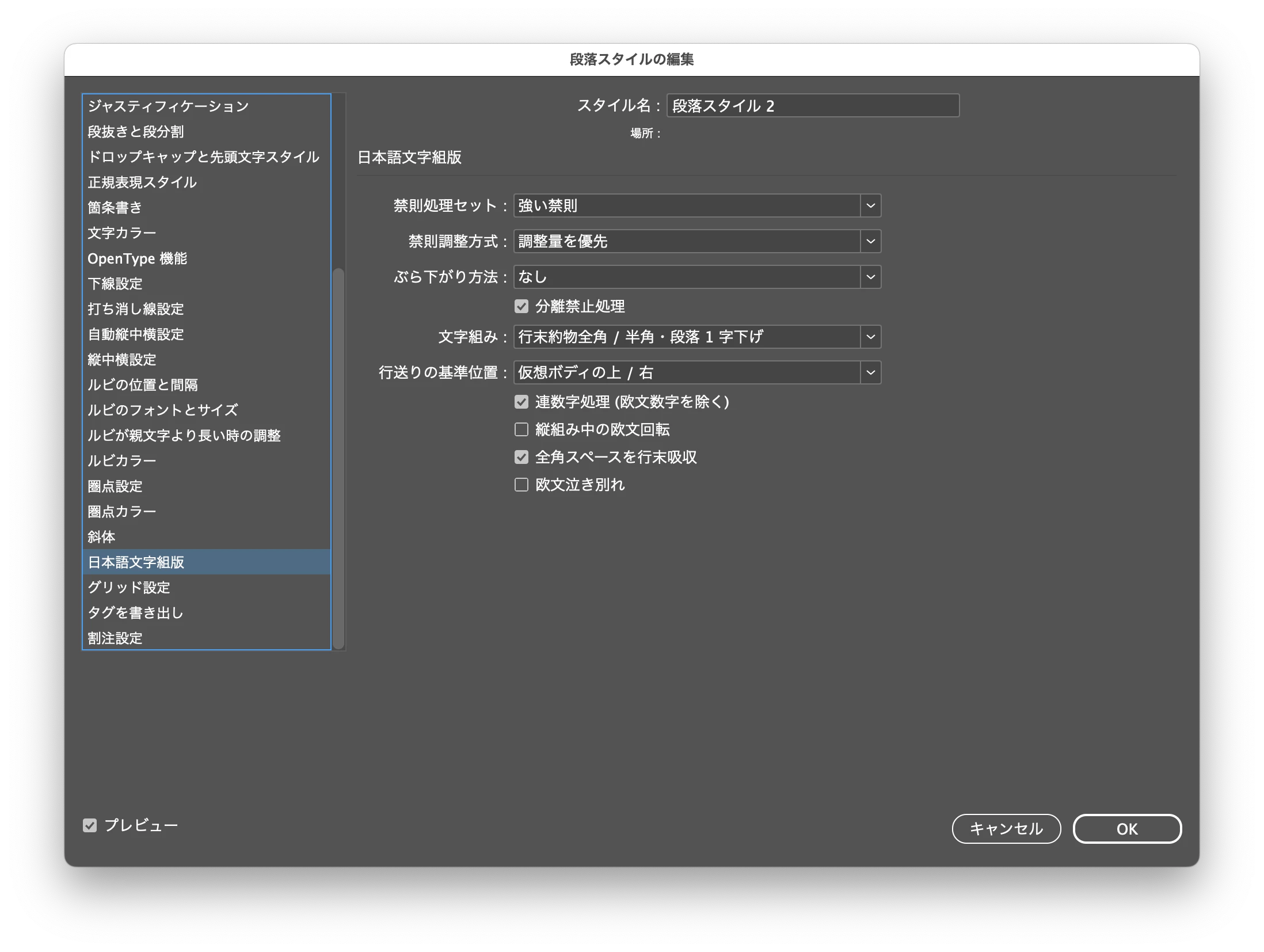Disable 全角スペースを行末吸収 checkbox
The image size is (1264, 952).
[x=521, y=457]
